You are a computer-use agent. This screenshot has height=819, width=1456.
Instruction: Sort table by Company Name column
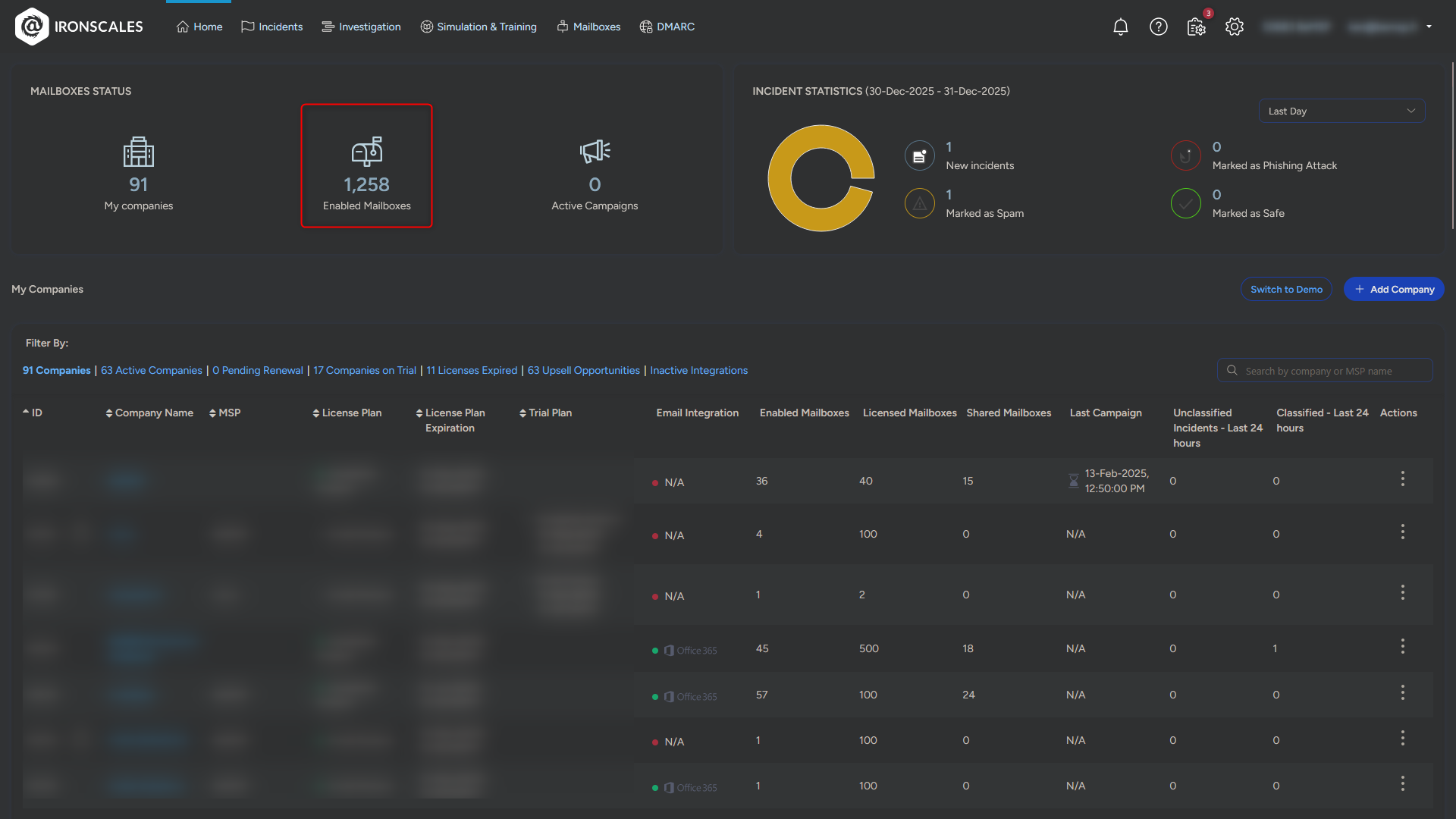coord(149,413)
